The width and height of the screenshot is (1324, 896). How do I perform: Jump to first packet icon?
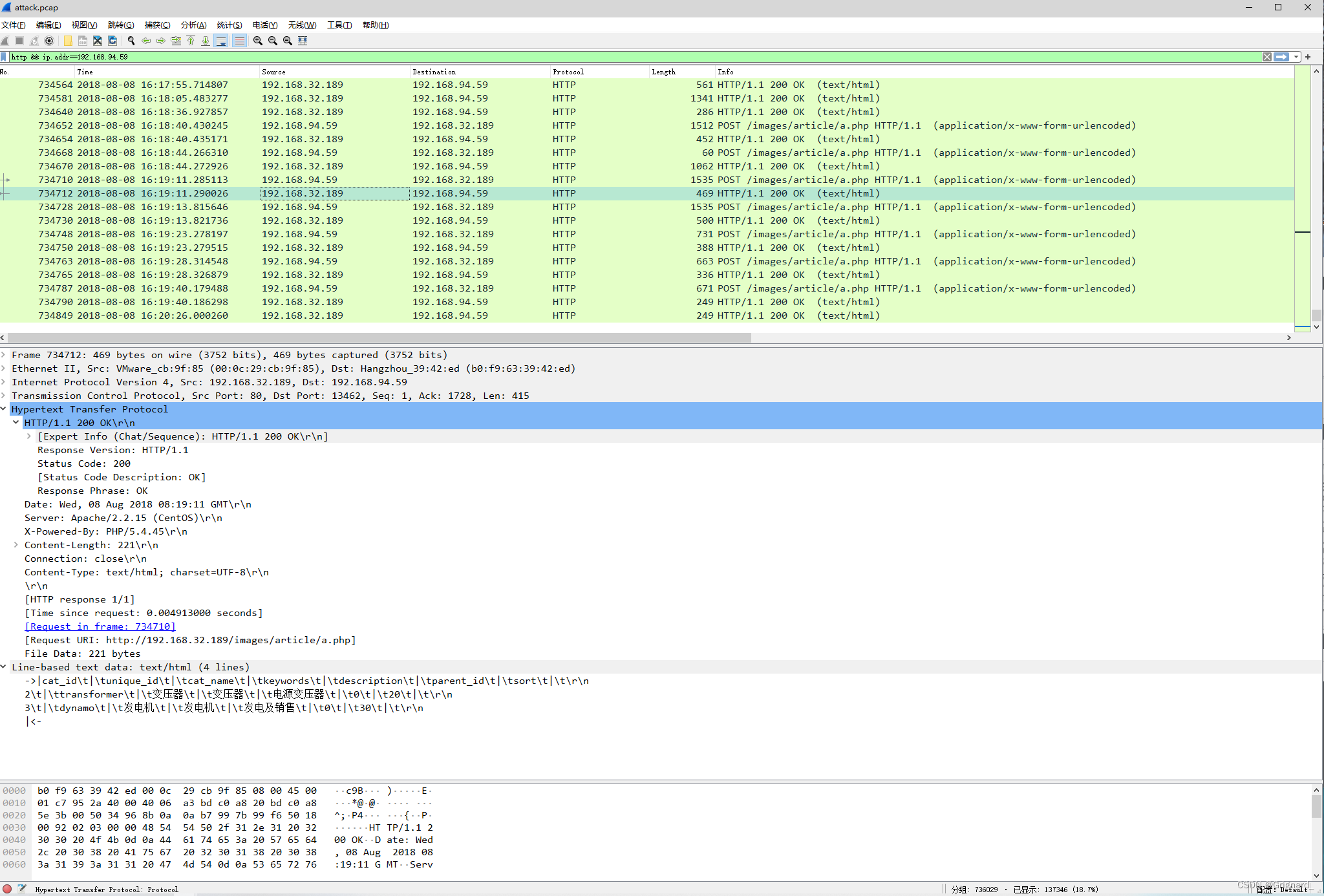tap(191, 41)
